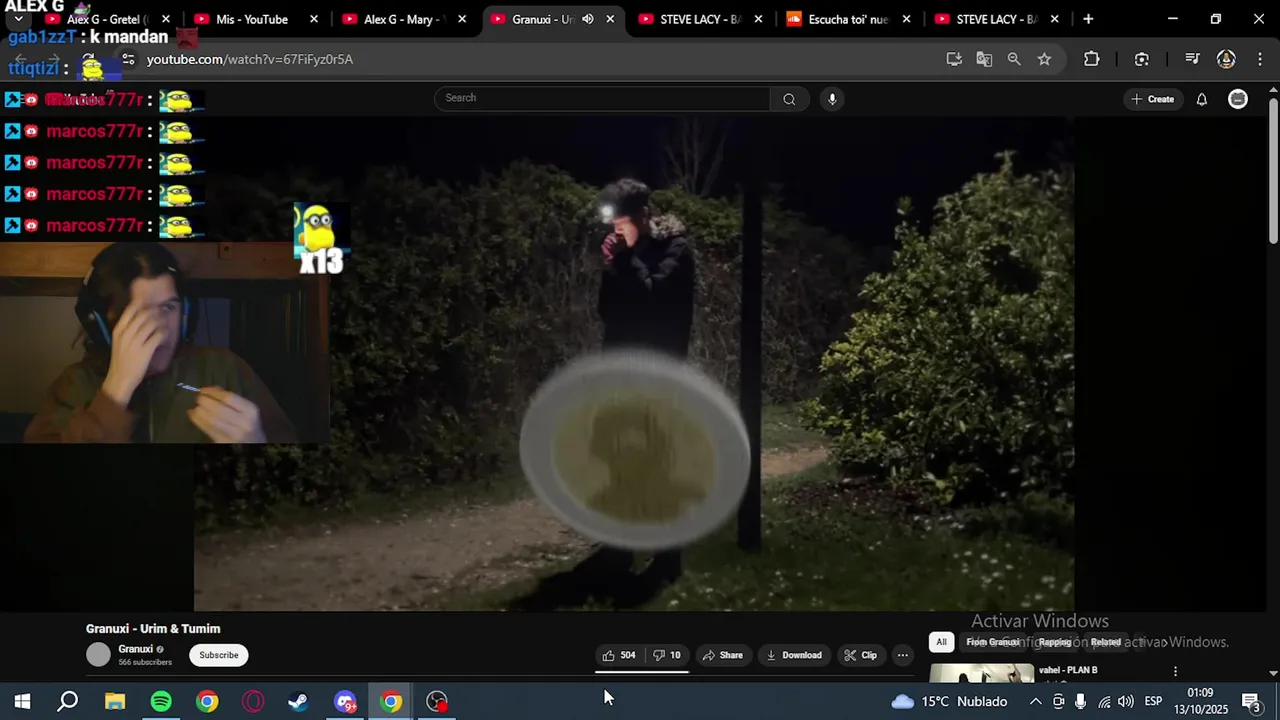Image resolution: width=1280 pixels, height=720 pixels.
Task: Click the Create button
Action: point(1152,99)
